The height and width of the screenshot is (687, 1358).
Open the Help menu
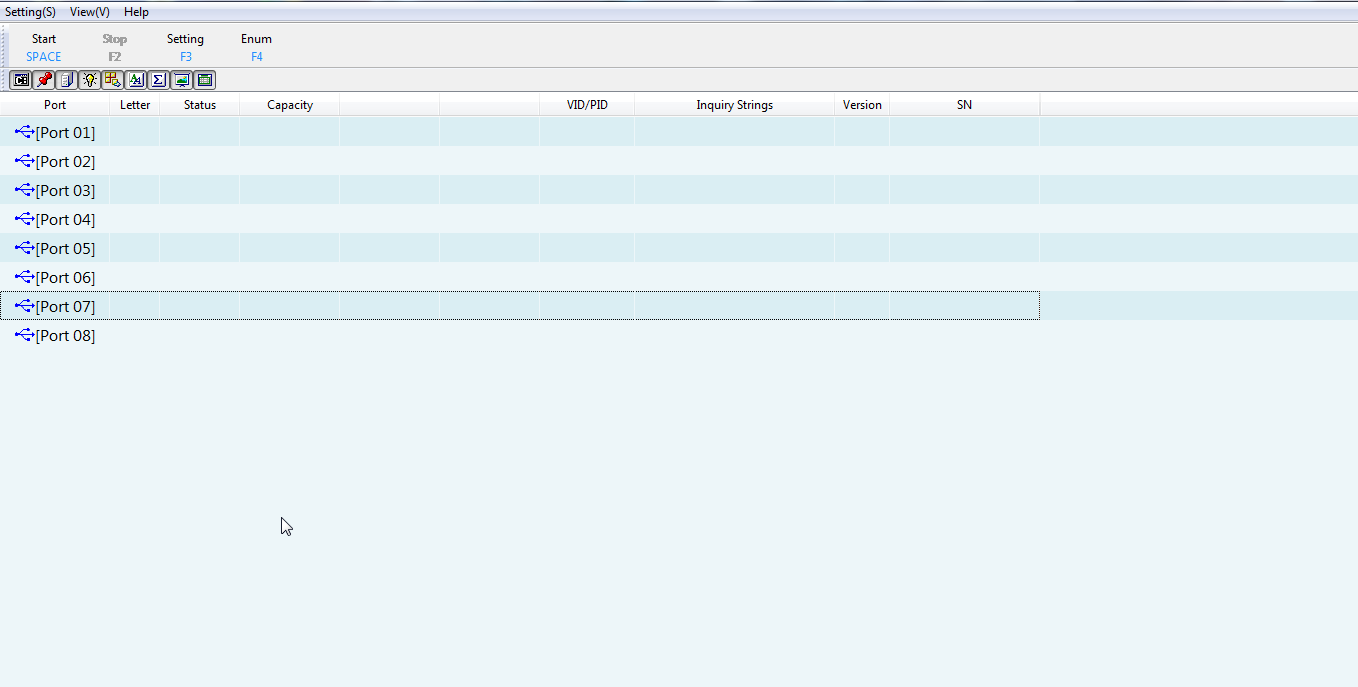pyautogui.click(x=136, y=12)
